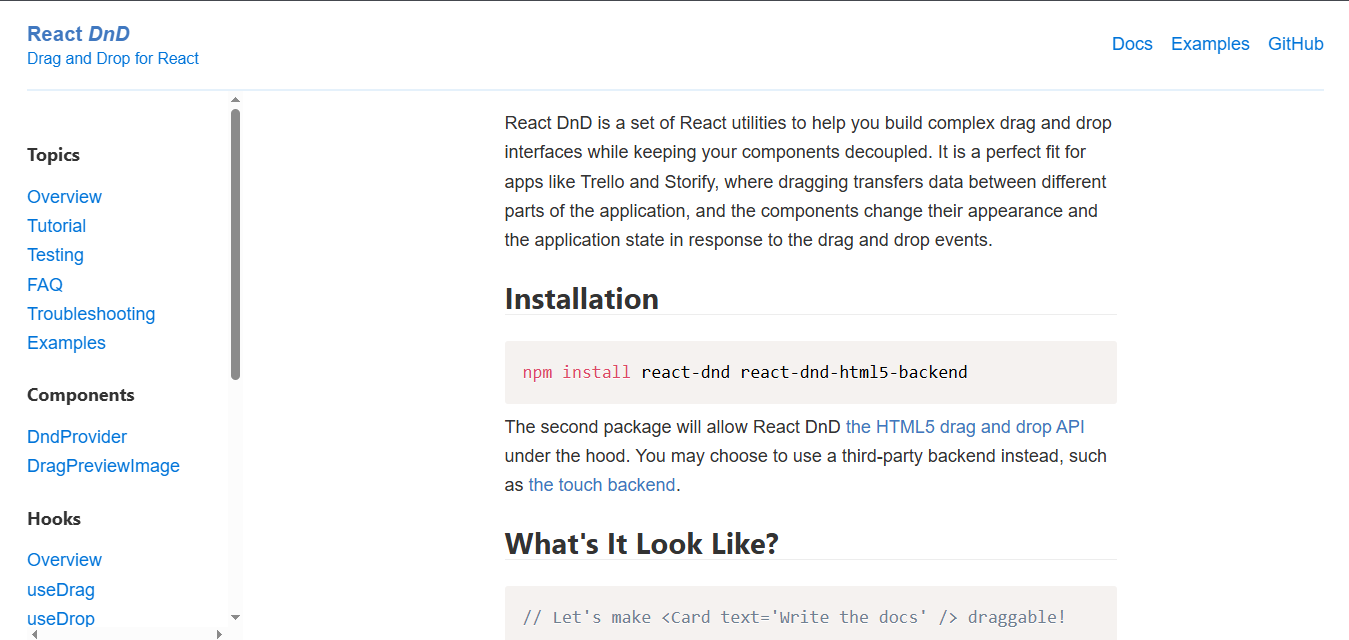The image size is (1349, 640).
Task: Click sidebar scrollbar down arrow
Action: tap(235, 618)
